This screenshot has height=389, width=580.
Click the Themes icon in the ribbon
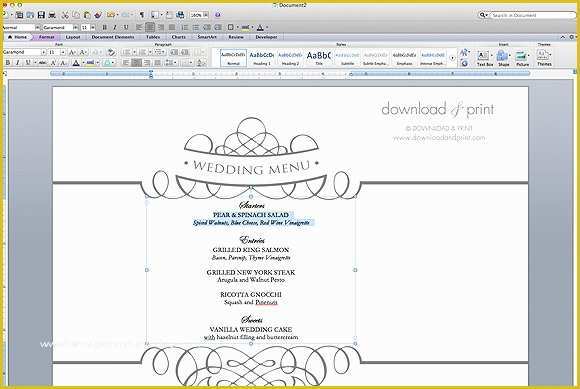click(x=544, y=58)
